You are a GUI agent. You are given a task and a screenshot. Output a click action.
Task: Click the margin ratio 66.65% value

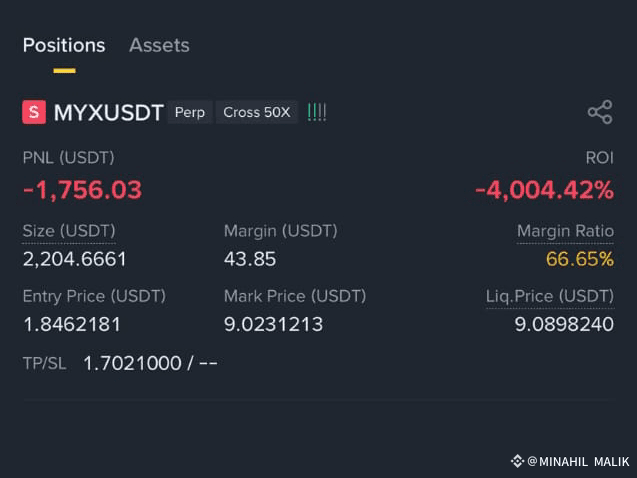tap(580, 259)
